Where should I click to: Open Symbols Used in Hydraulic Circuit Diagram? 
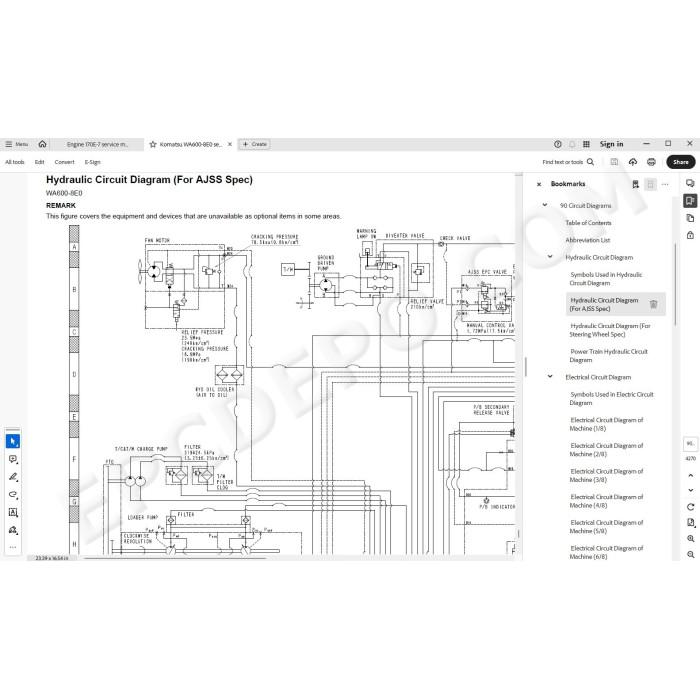point(606,279)
